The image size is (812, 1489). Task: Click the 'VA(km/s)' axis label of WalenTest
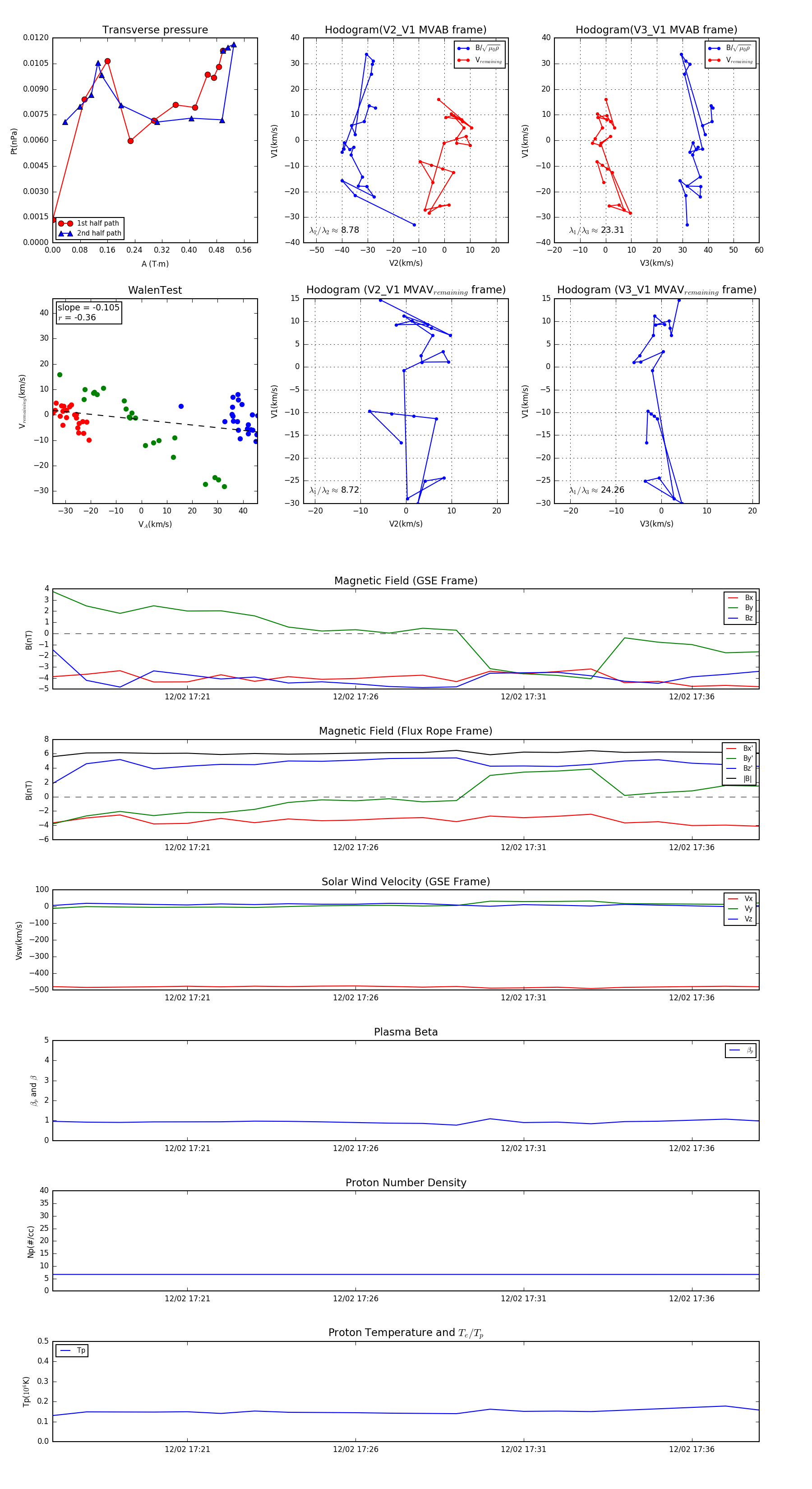tap(155, 524)
